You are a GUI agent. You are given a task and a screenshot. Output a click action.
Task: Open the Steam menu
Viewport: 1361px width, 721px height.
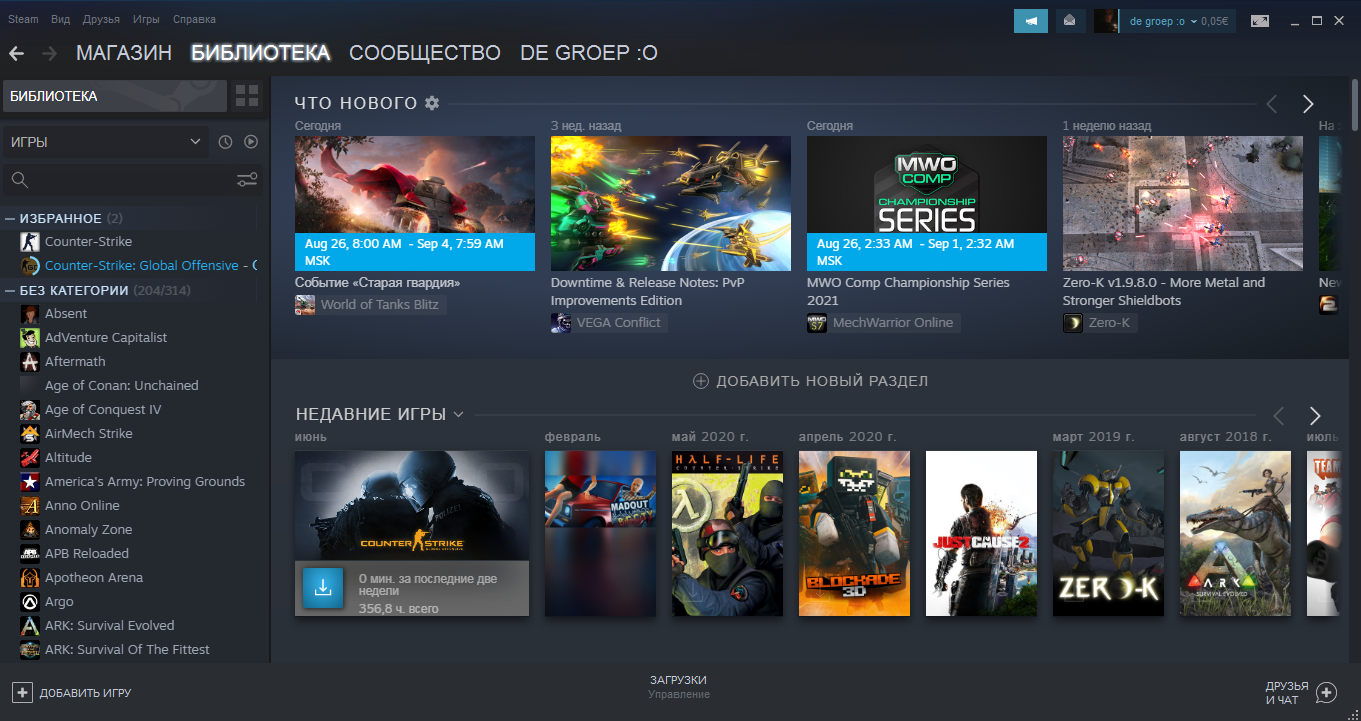click(x=23, y=19)
